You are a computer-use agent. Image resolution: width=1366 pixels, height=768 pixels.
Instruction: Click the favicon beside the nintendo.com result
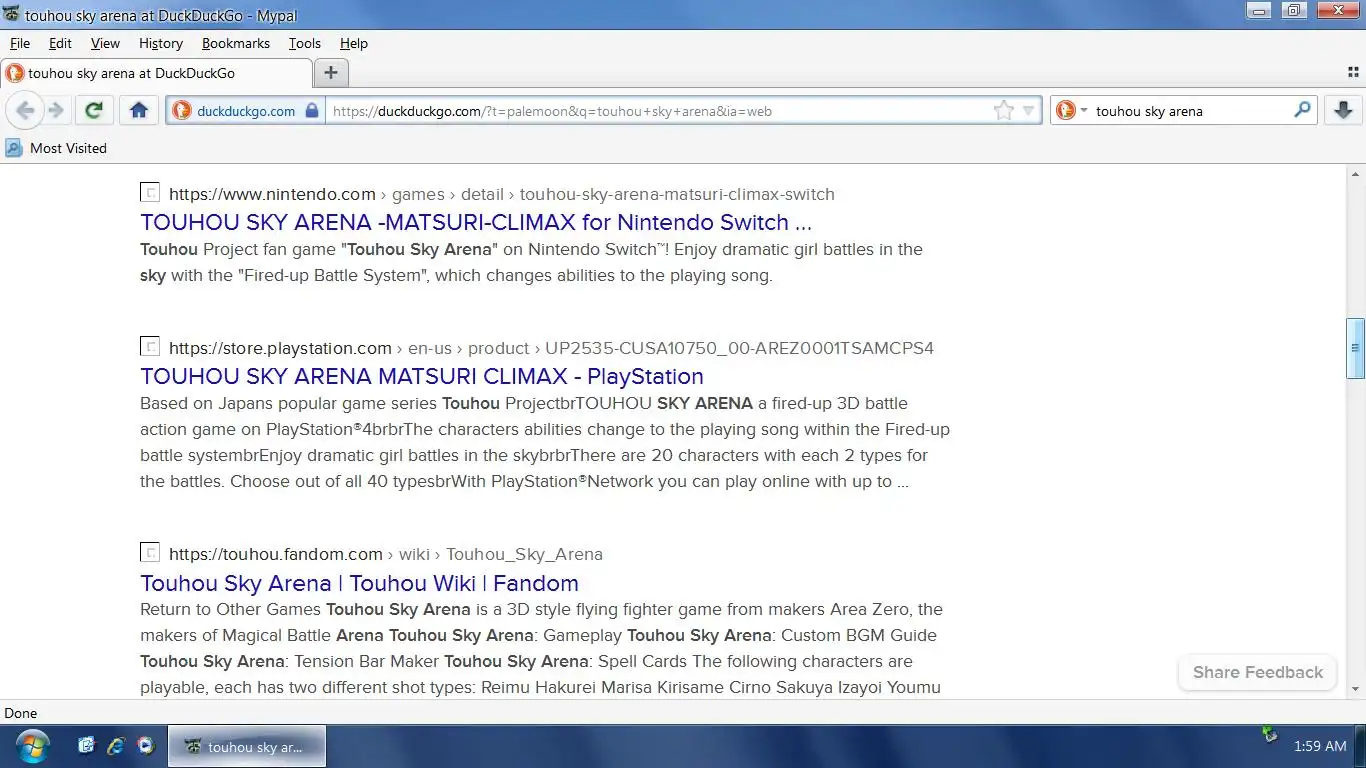pos(150,193)
